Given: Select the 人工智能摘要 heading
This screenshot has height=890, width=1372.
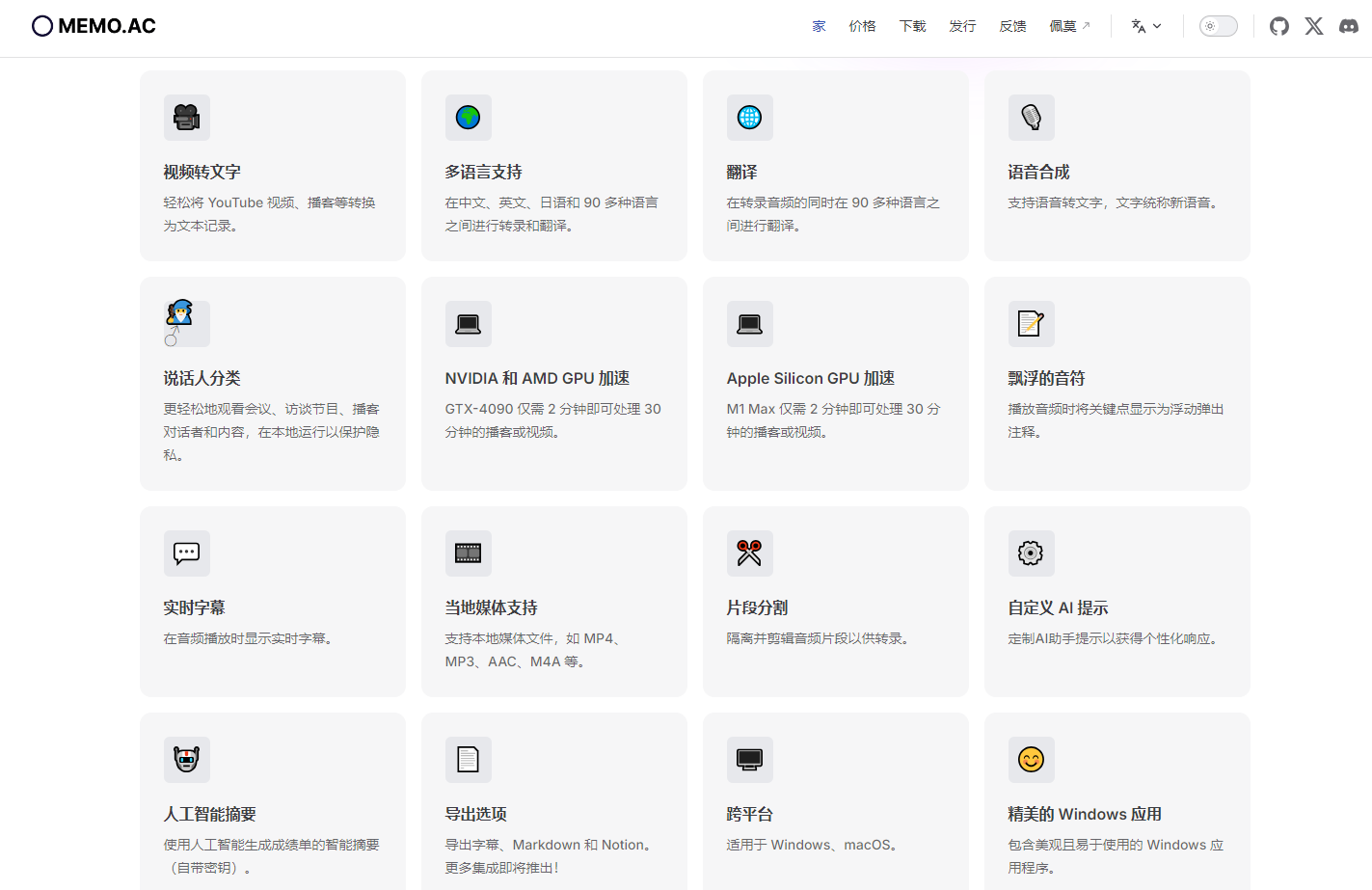Looking at the screenshot, I should click(210, 814).
